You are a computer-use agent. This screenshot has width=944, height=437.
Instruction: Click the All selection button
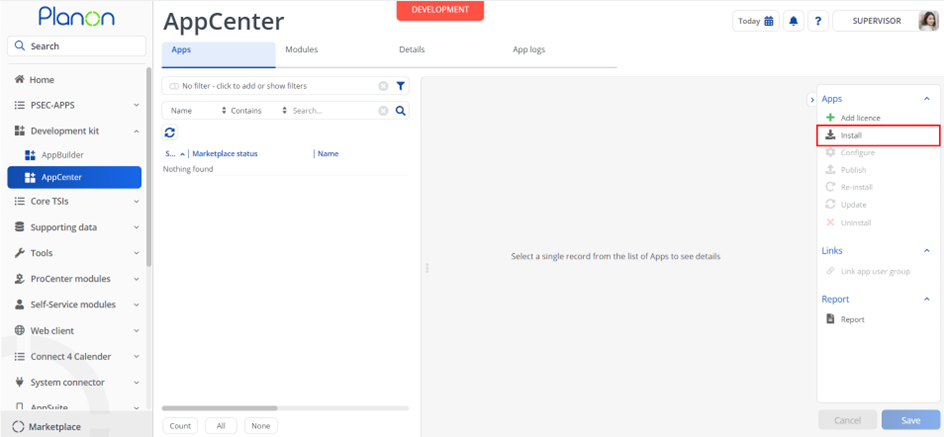221,426
